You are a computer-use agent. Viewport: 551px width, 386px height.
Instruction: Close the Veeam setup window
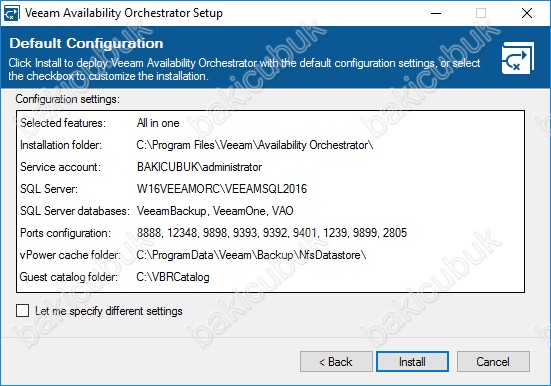pos(527,13)
